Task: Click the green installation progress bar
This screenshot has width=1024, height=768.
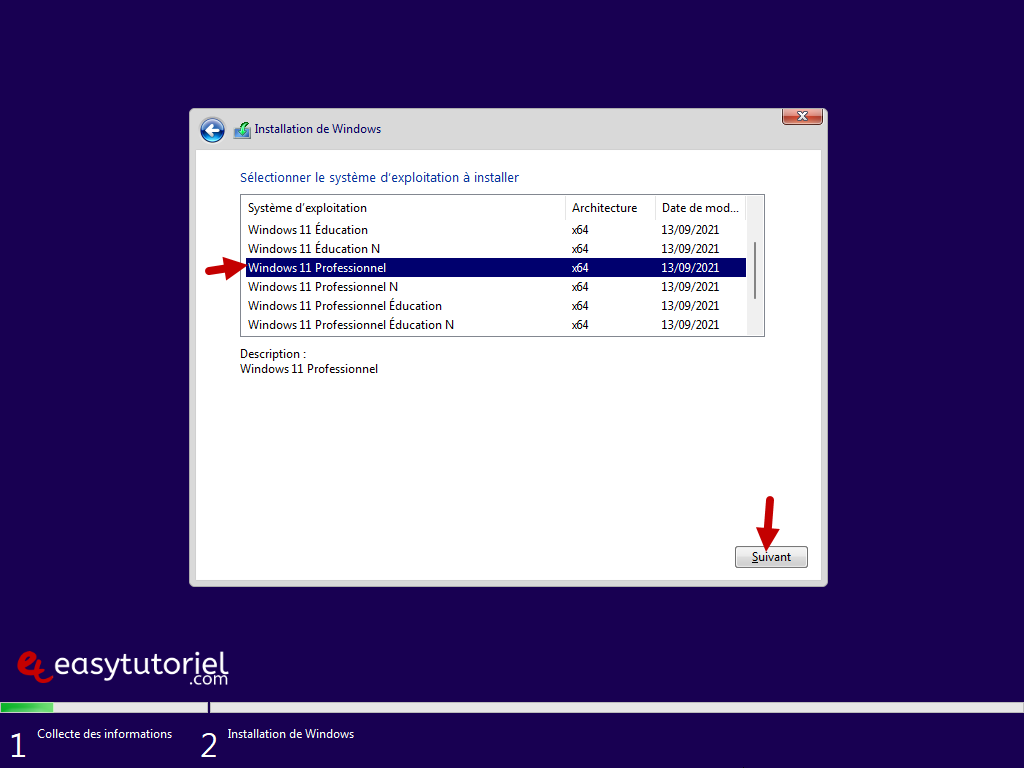Action: tap(27, 707)
